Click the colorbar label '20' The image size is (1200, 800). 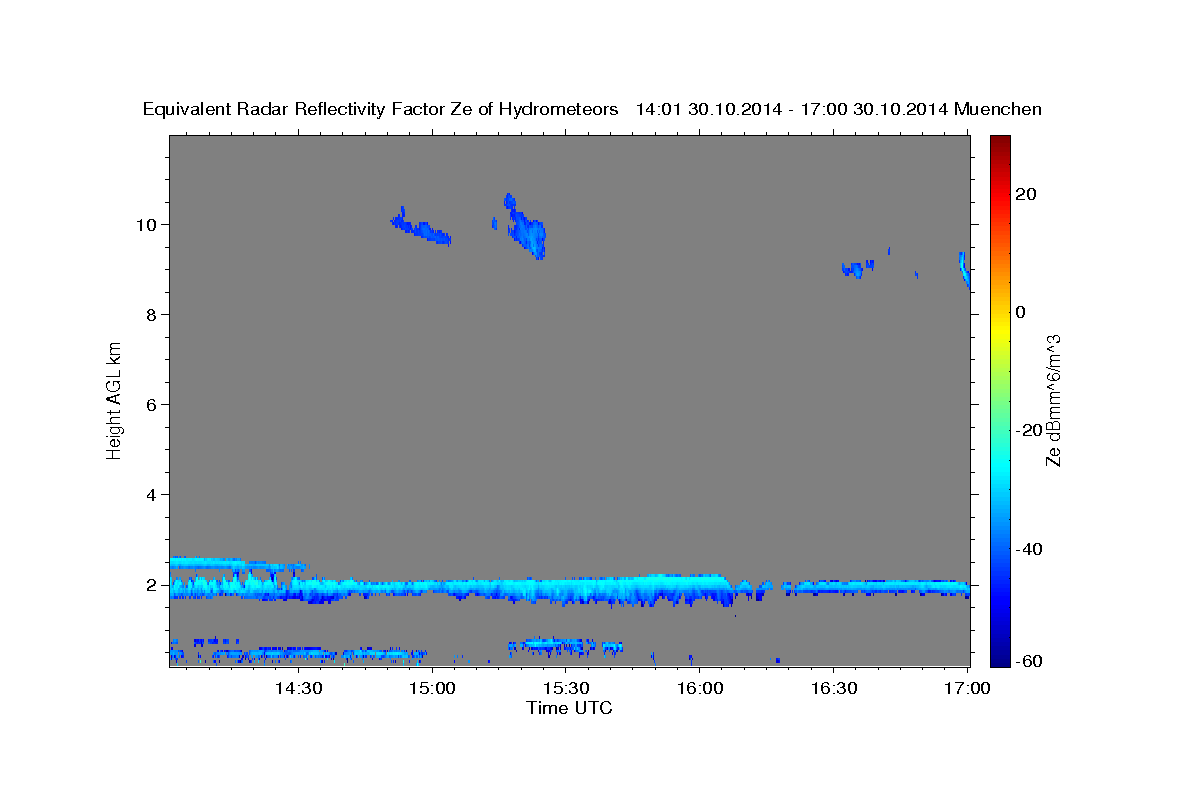click(1027, 194)
